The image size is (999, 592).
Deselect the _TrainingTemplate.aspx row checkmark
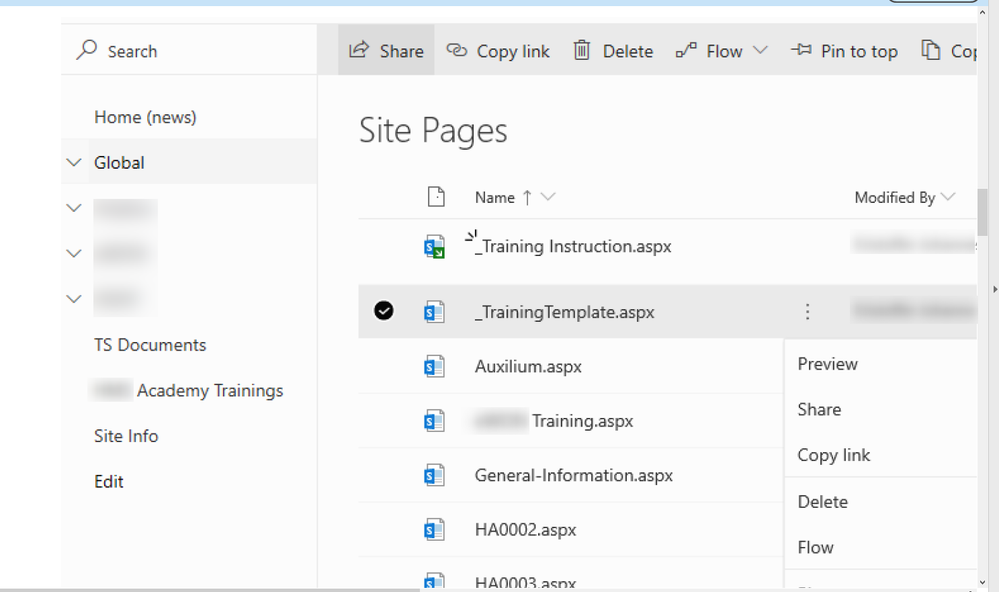pos(383,311)
